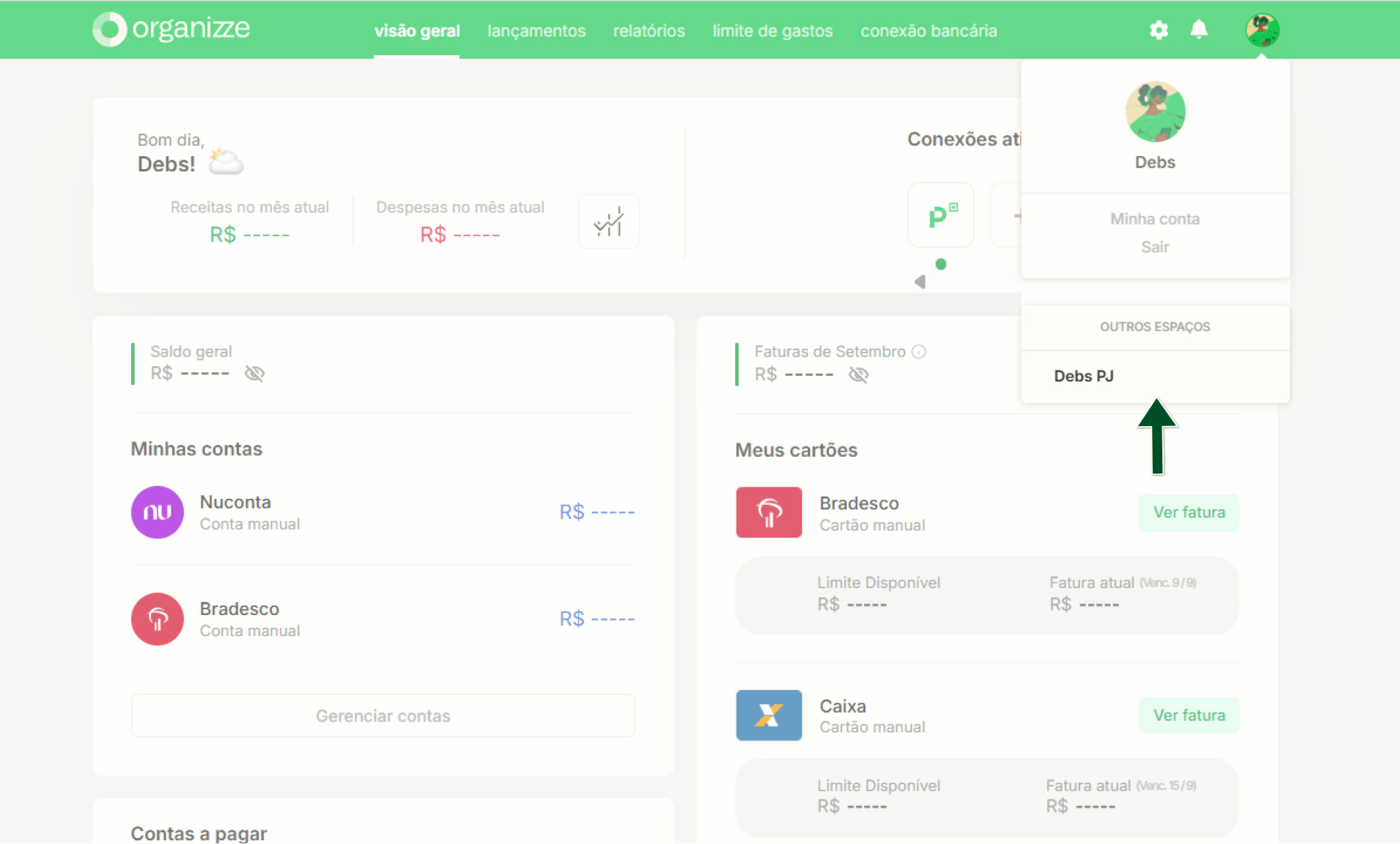1400x844 pixels.
Task: Click Ver fatura for Bradesco card
Action: click(x=1189, y=512)
